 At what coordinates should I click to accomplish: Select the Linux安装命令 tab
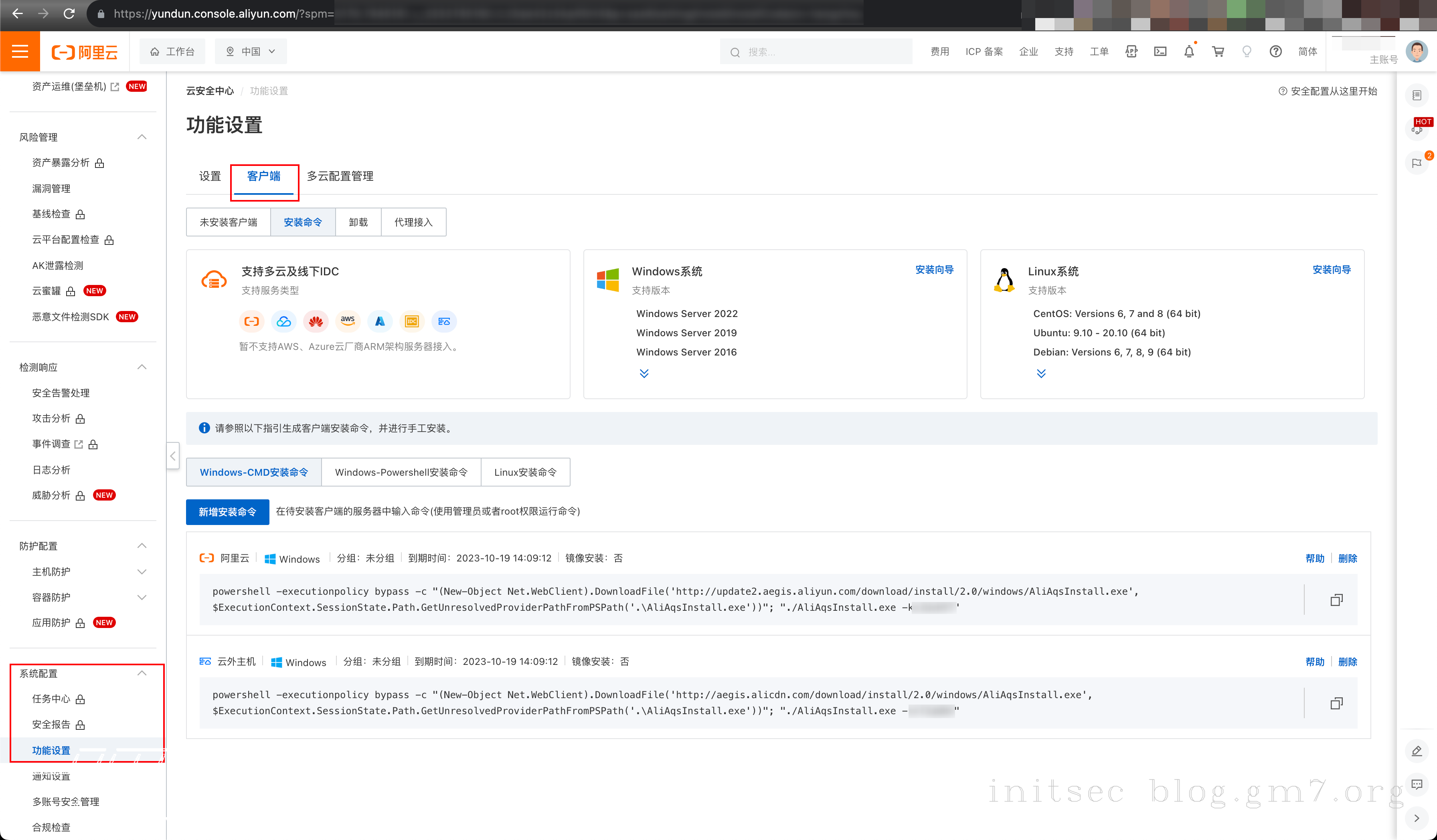pyautogui.click(x=524, y=472)
